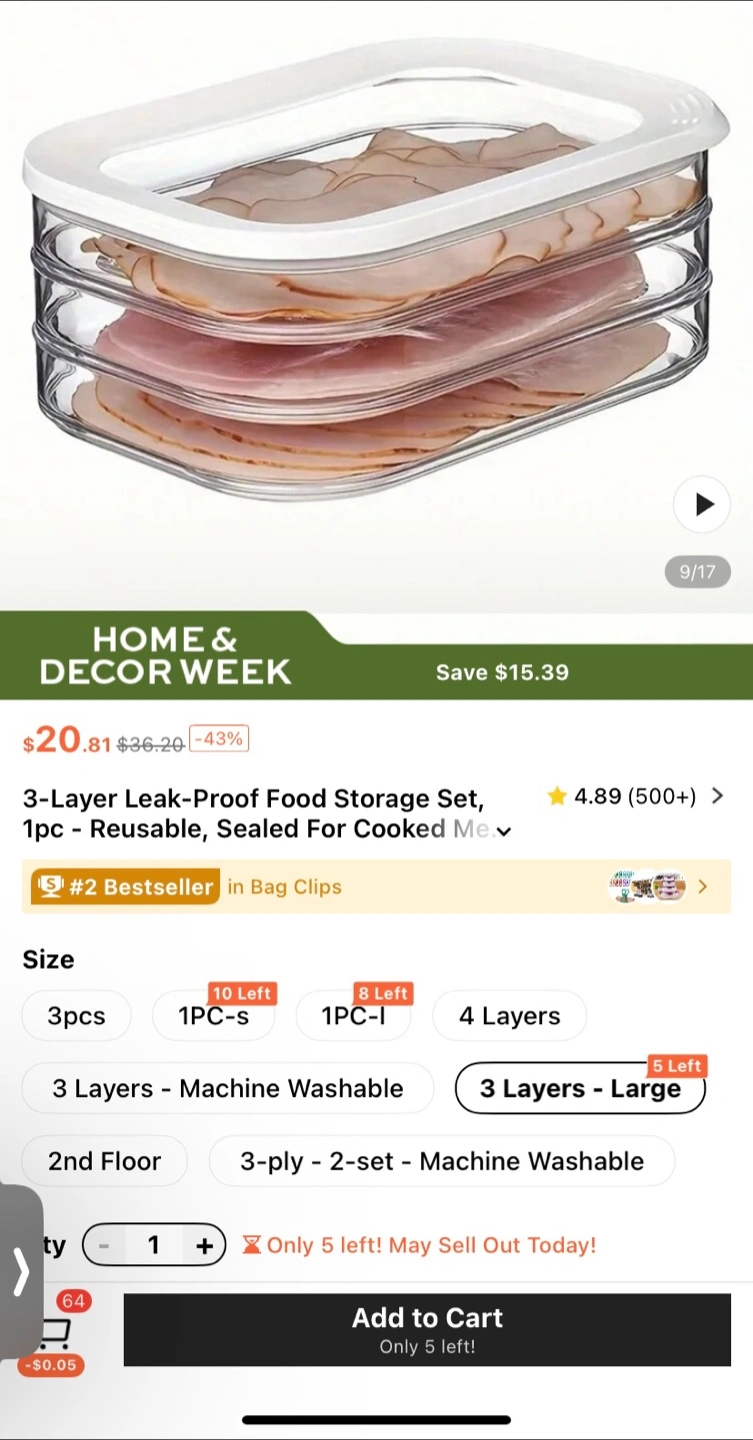The image size is (753, 1440).
Task: Tap the quantity number field
Action: click(x=153, y=1246)
